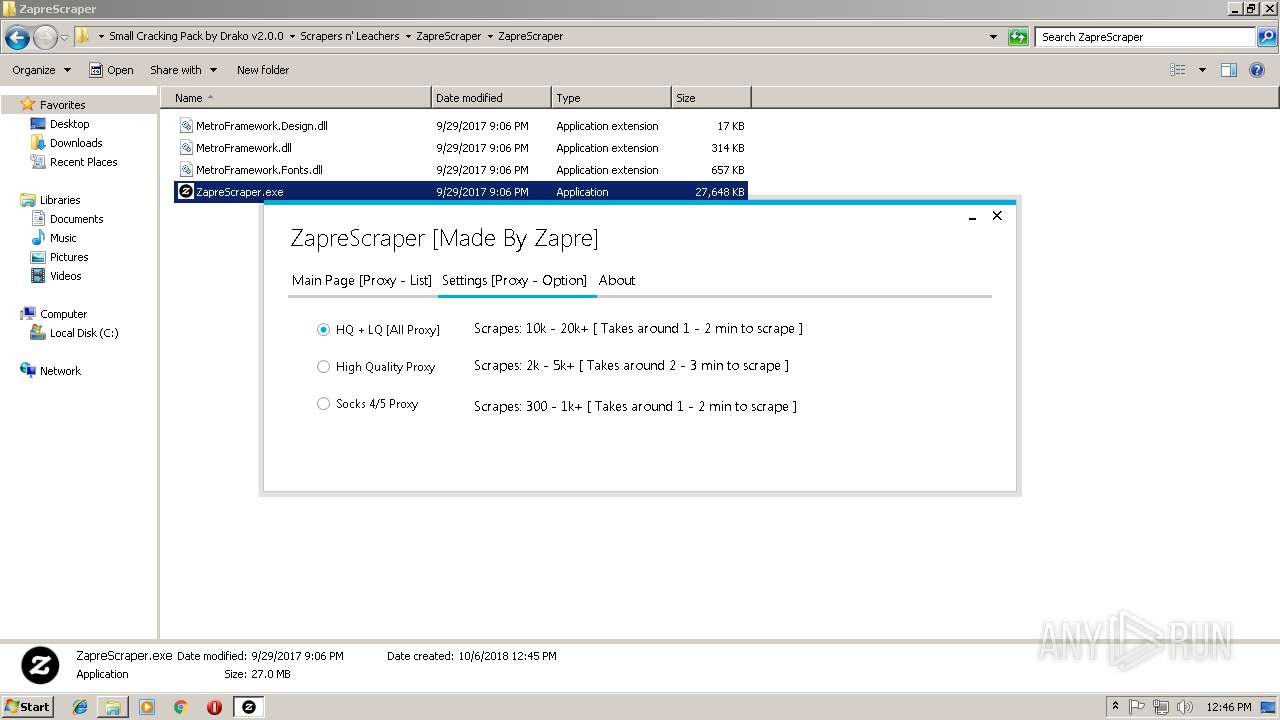Click New folder button
This screenshot has height=720, width=1280.
coord(263,70)
